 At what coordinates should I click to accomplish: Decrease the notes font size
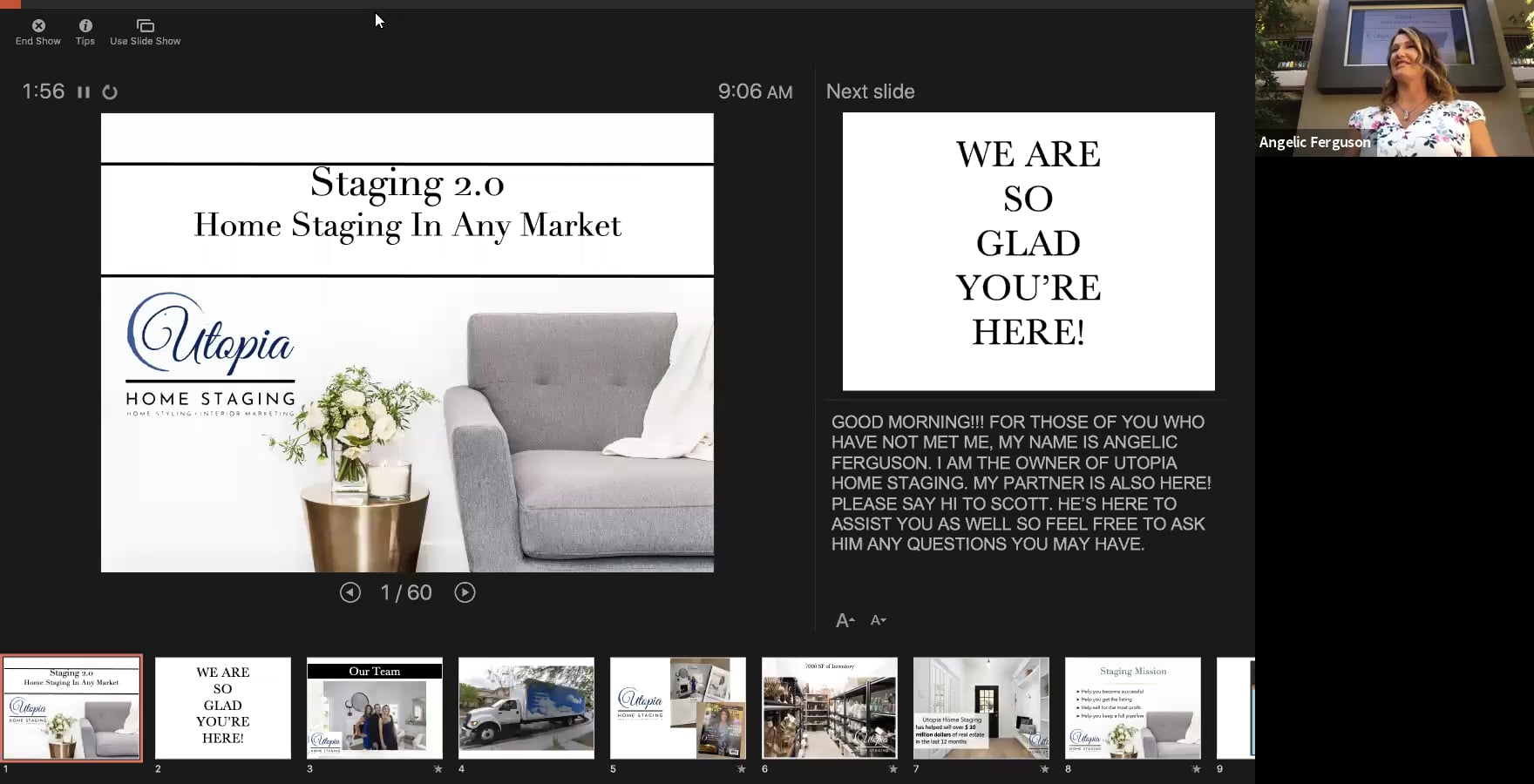[879, 620]
